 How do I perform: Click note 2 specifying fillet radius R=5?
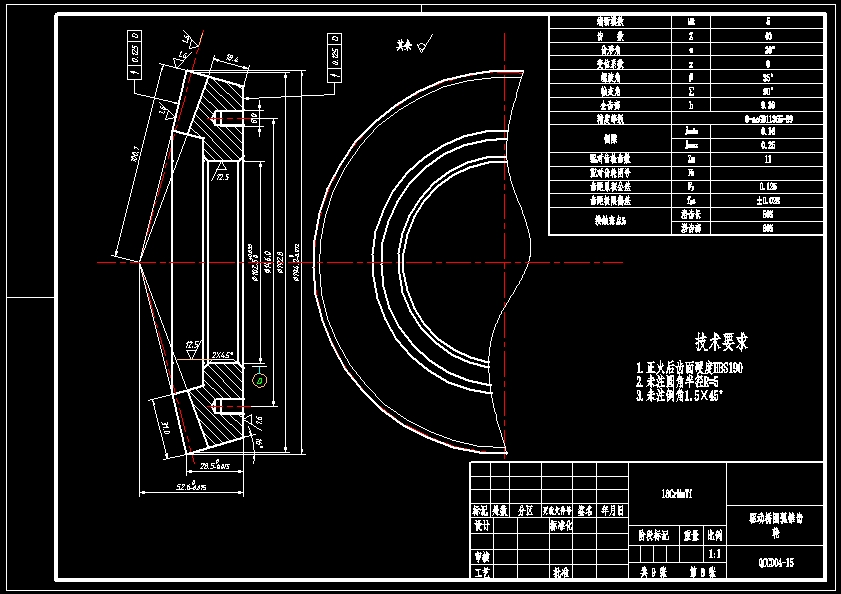pyautogui.click(x=677, y=382)
